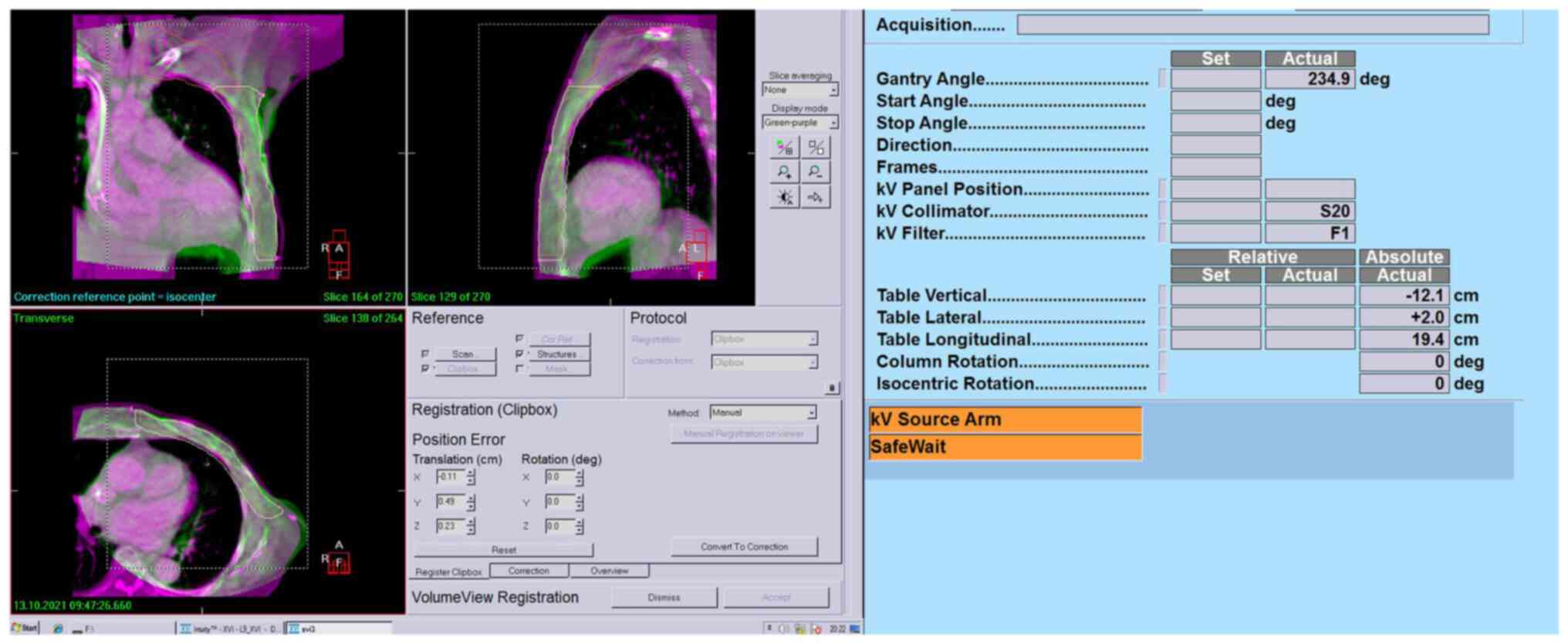This screenshot has height=644, width=1568.
Task: Dismiss the VolumeView Registration
Action: [x=664, y=598]
